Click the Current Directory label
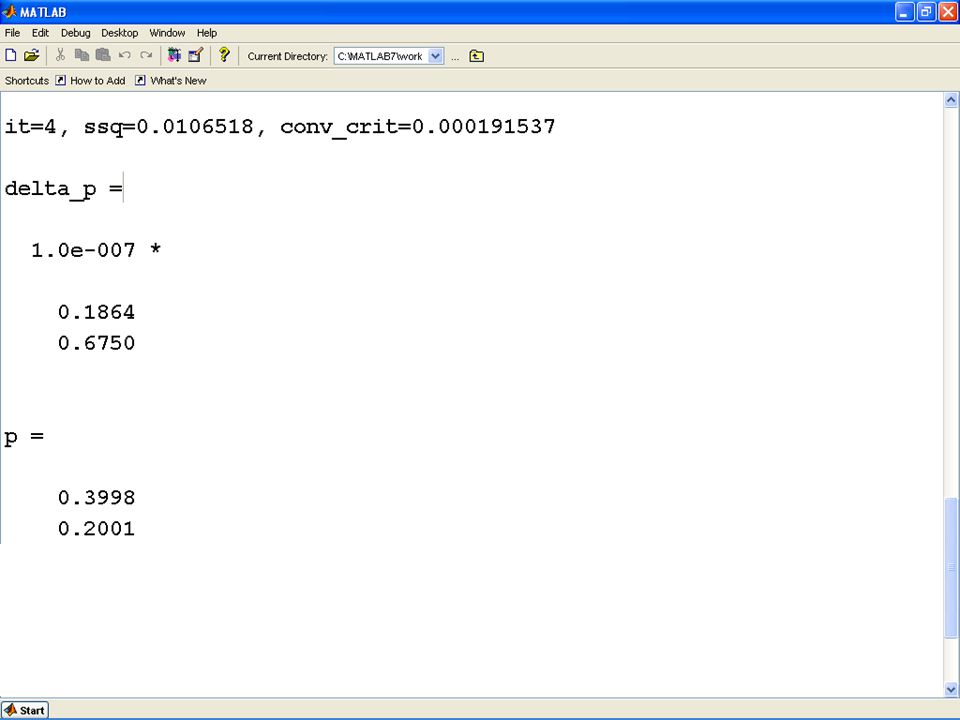 288,56
